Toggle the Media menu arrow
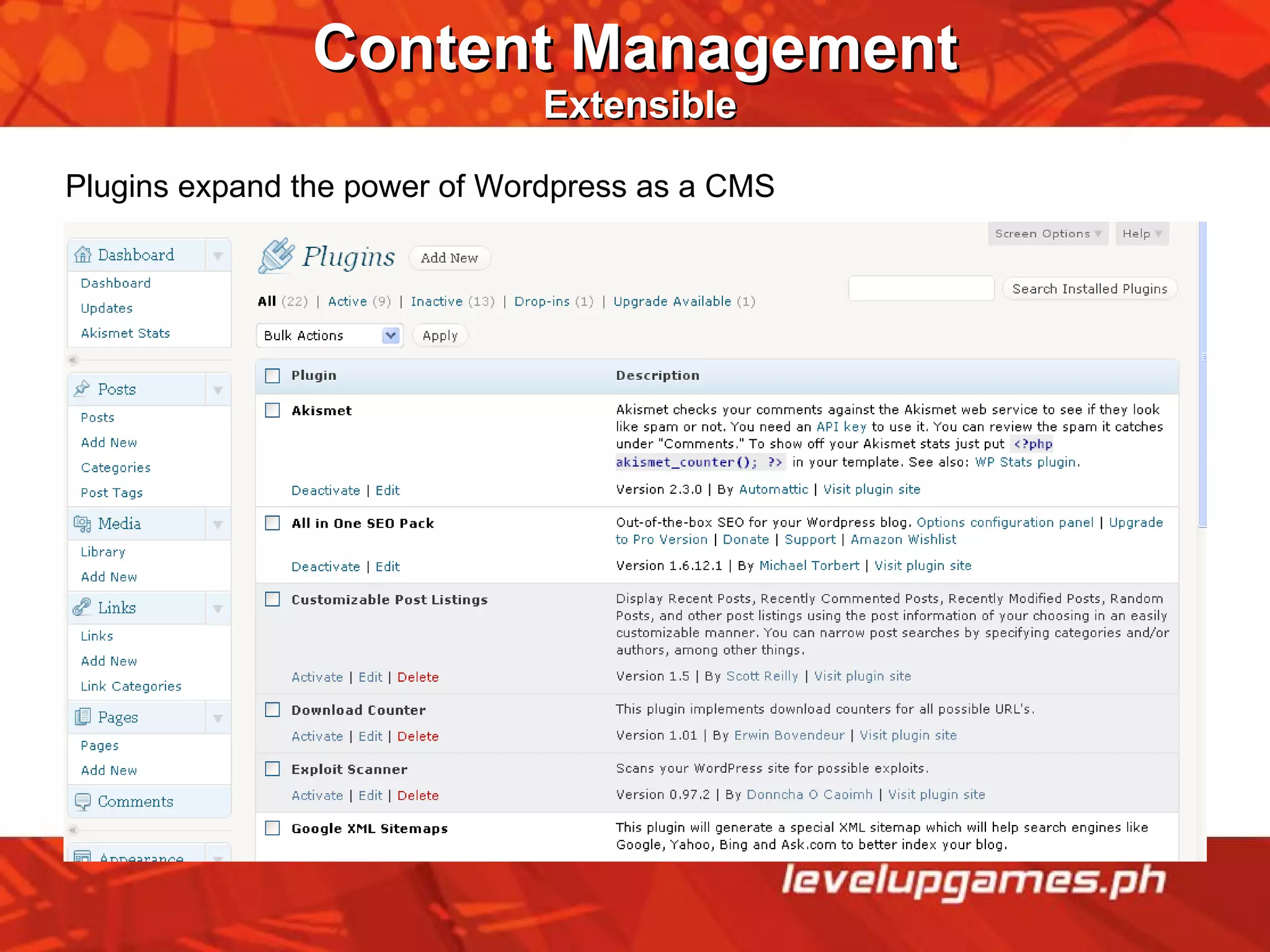Viewport: 1270px width, 952px height. (218, 524)
